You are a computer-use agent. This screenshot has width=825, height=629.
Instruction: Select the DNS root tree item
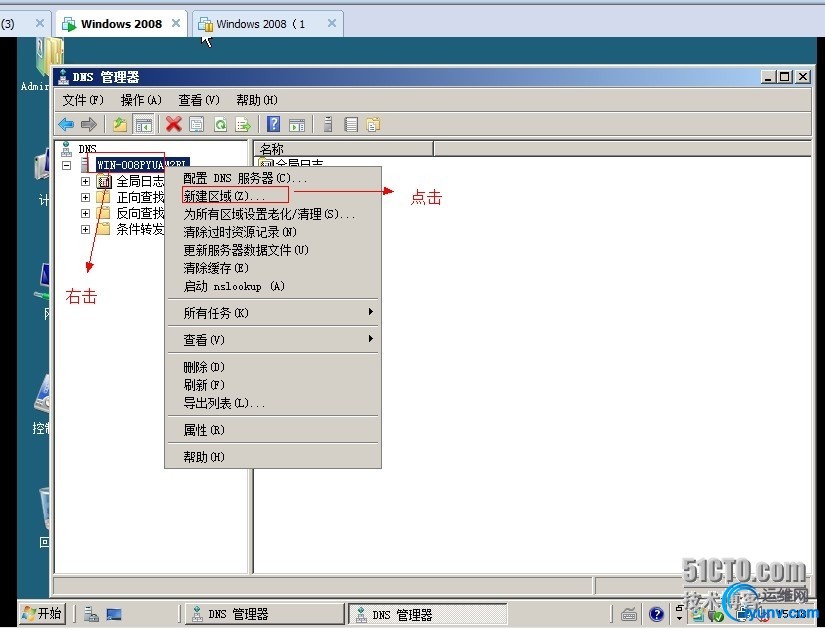click(87, 149)
